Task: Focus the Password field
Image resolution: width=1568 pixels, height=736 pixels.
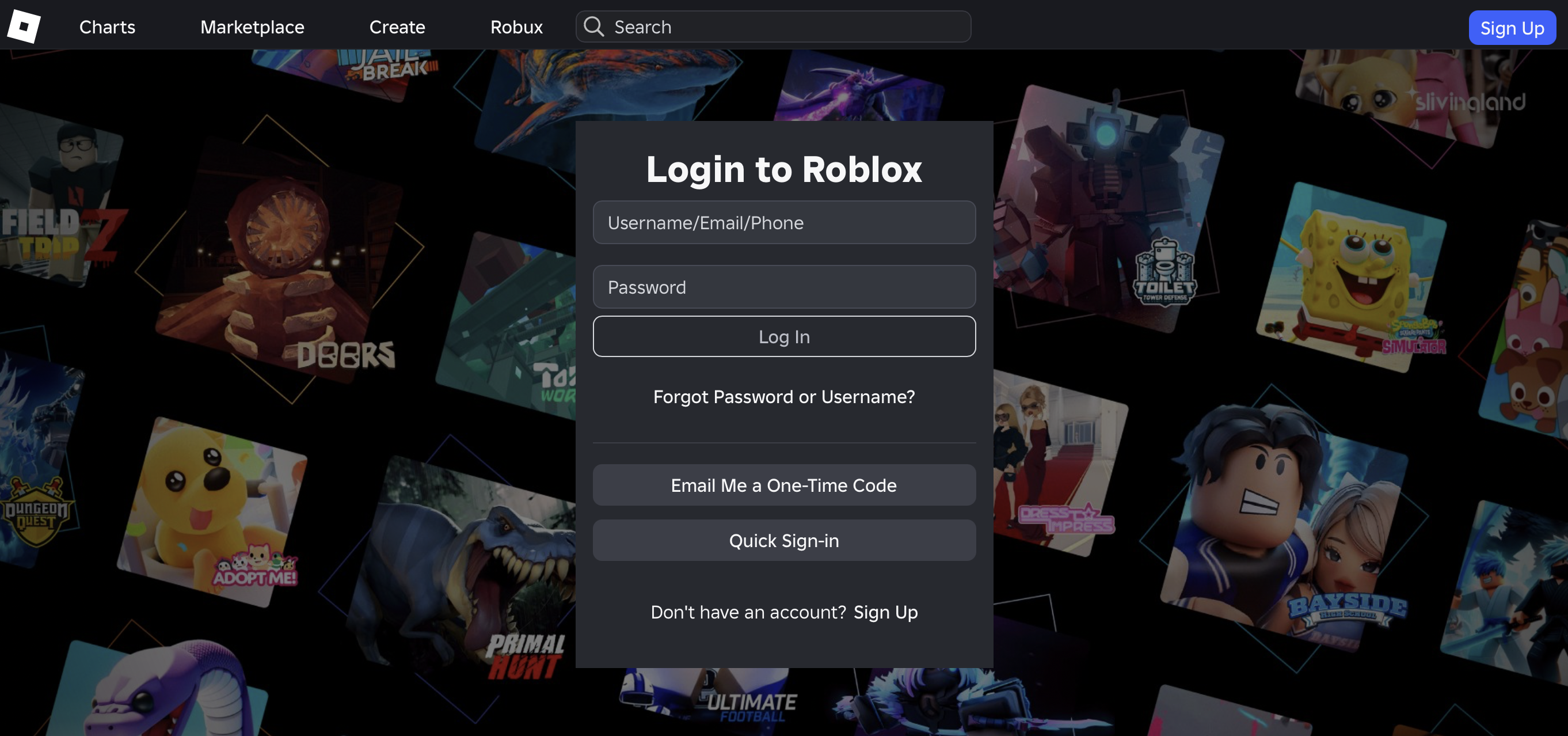Action: pos(784,287)
